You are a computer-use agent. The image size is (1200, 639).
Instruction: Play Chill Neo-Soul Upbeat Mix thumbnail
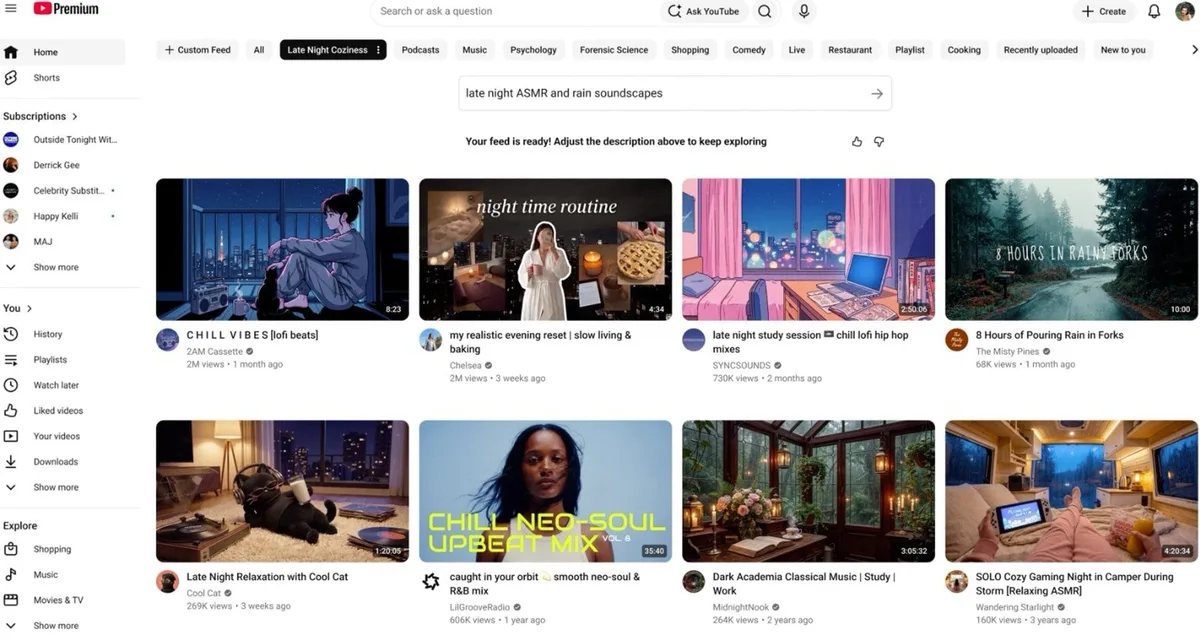tap(545, 491)
